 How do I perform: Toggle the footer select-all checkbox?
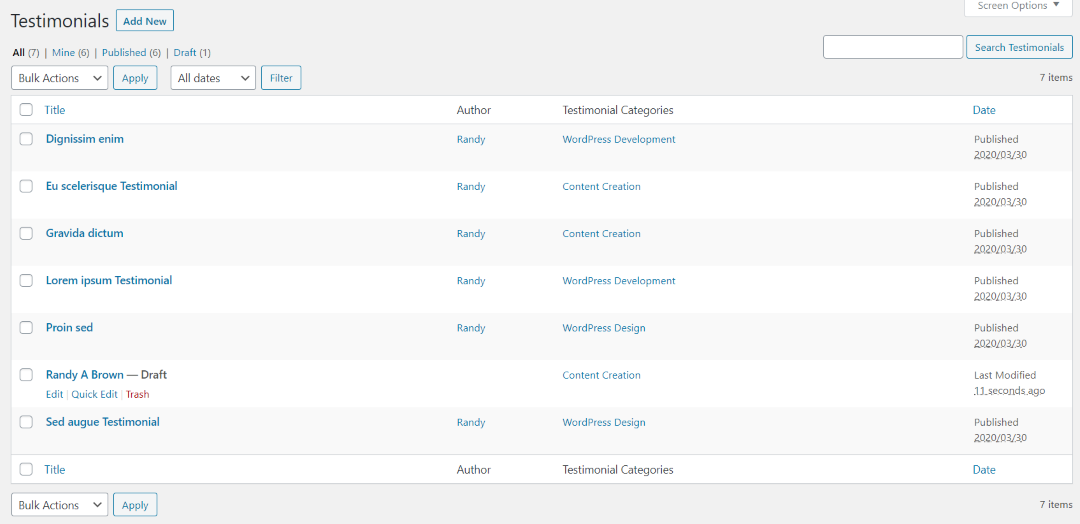click(x=26, y=470)
